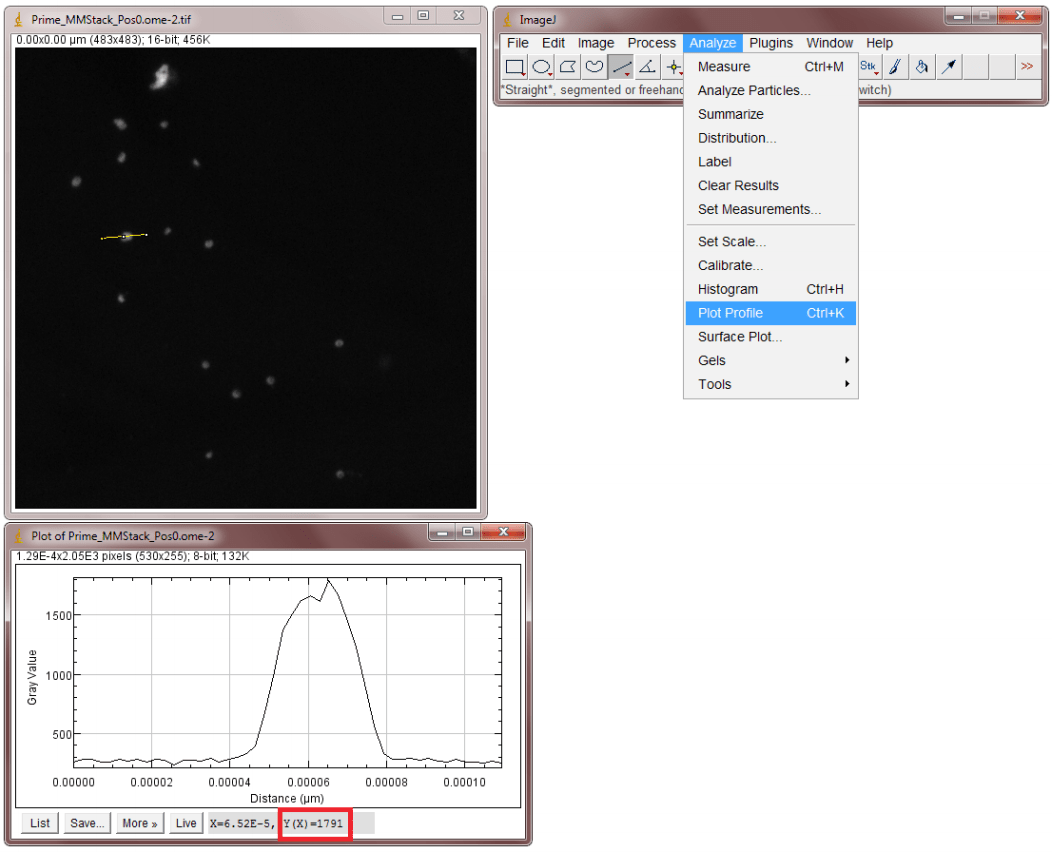Select the Oval selection tool
Viewport: 1054px width, 853px height.
[x=542, y=67]
